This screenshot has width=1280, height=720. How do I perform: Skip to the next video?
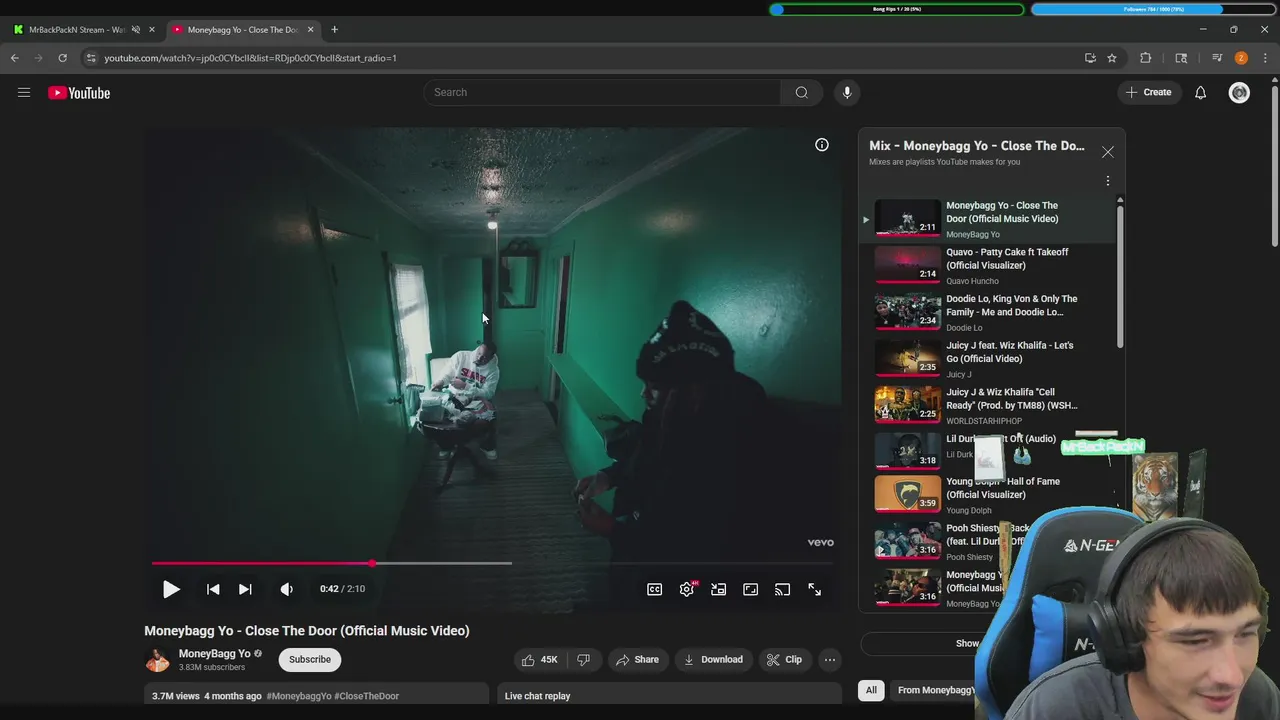pyautogui.click(x=245, y=589)
